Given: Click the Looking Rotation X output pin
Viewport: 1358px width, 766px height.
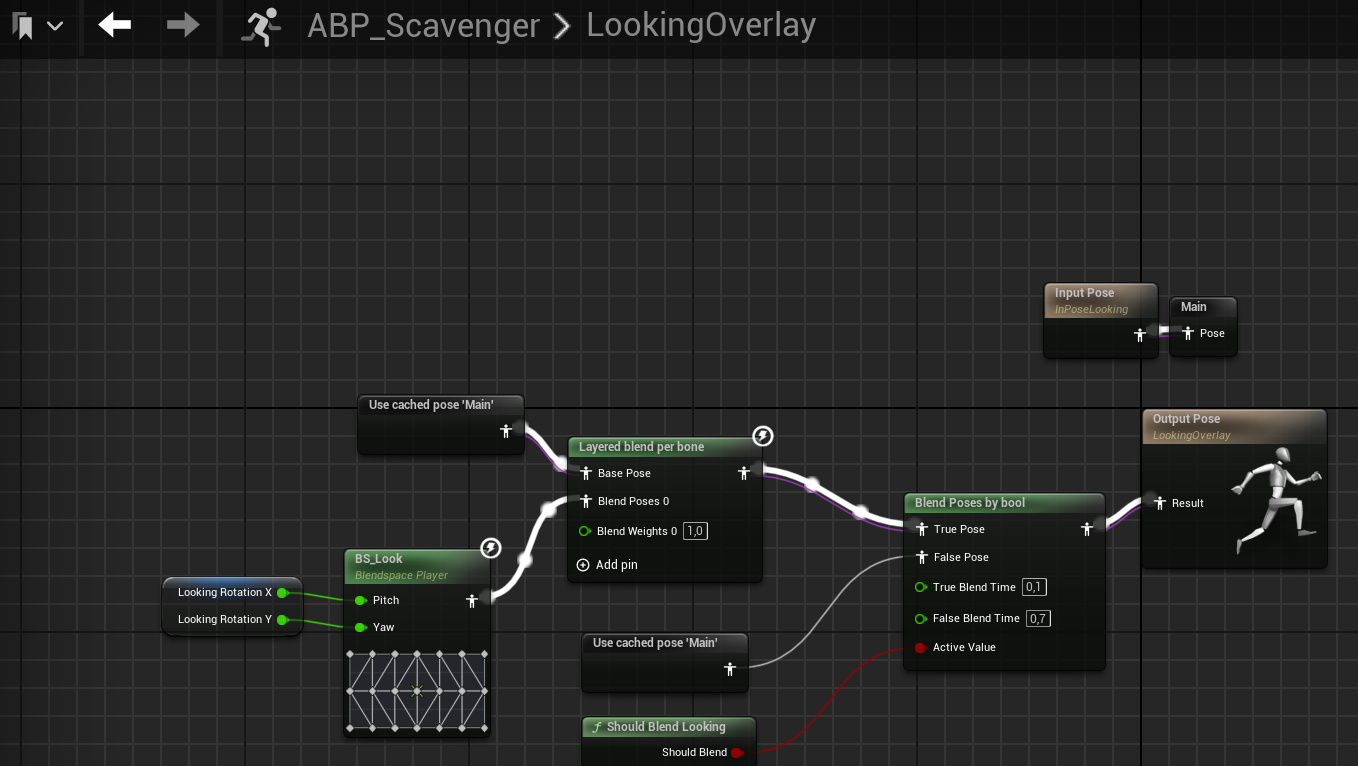Looking at the screenshot, I should [283, 593].
